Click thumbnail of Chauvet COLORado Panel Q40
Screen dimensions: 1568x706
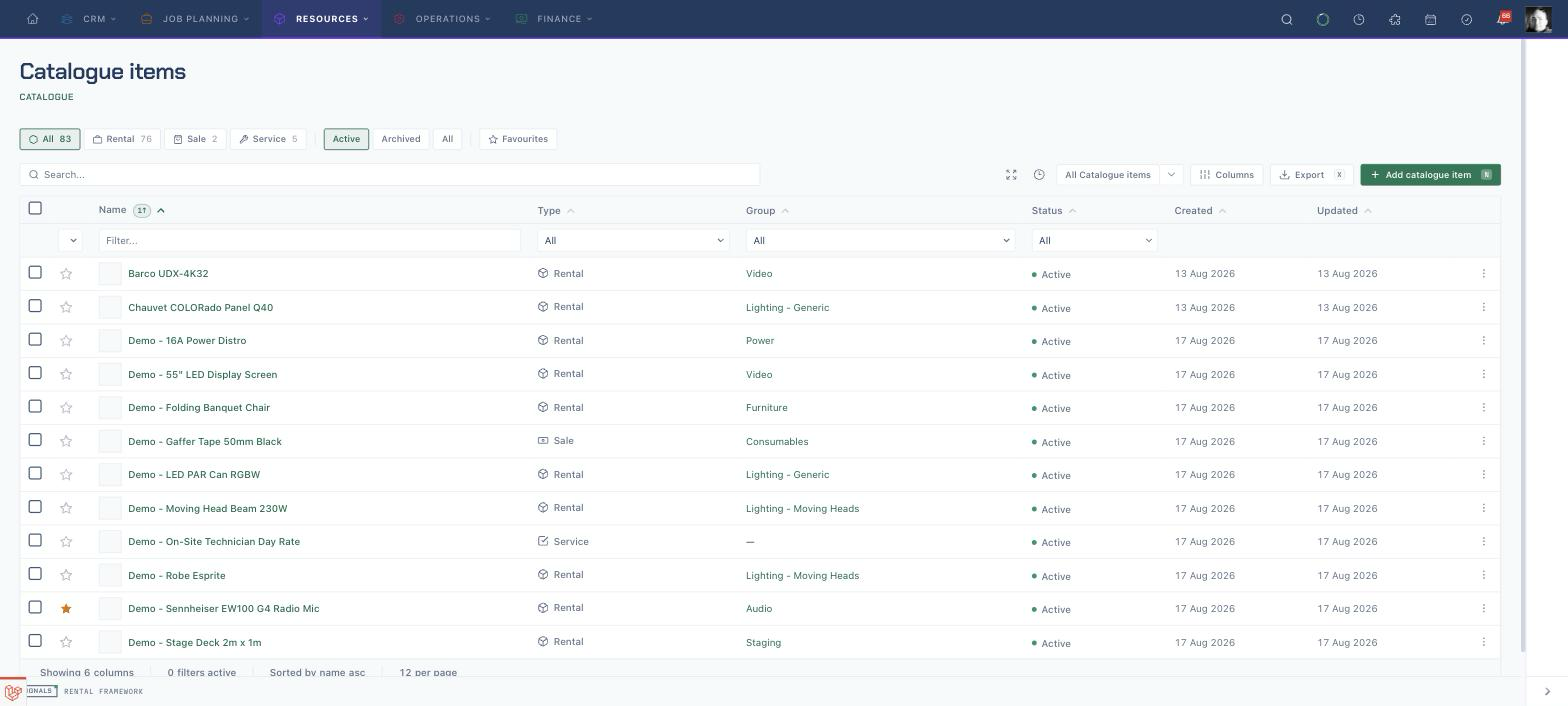click(110, 308)
